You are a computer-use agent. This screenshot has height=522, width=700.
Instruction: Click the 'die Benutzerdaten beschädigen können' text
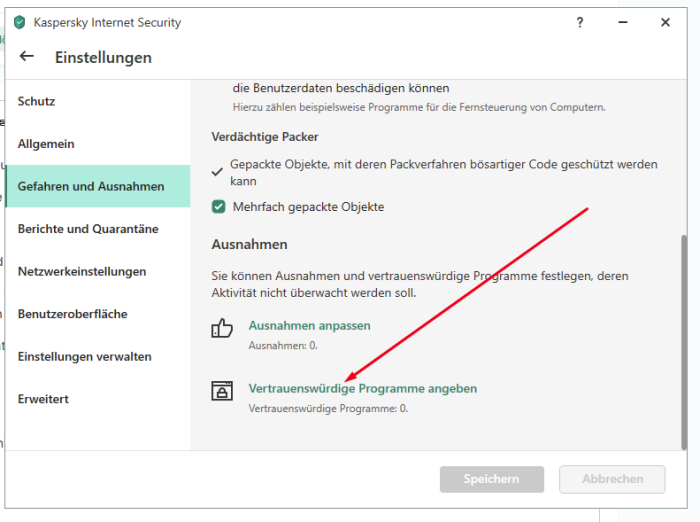341,88
